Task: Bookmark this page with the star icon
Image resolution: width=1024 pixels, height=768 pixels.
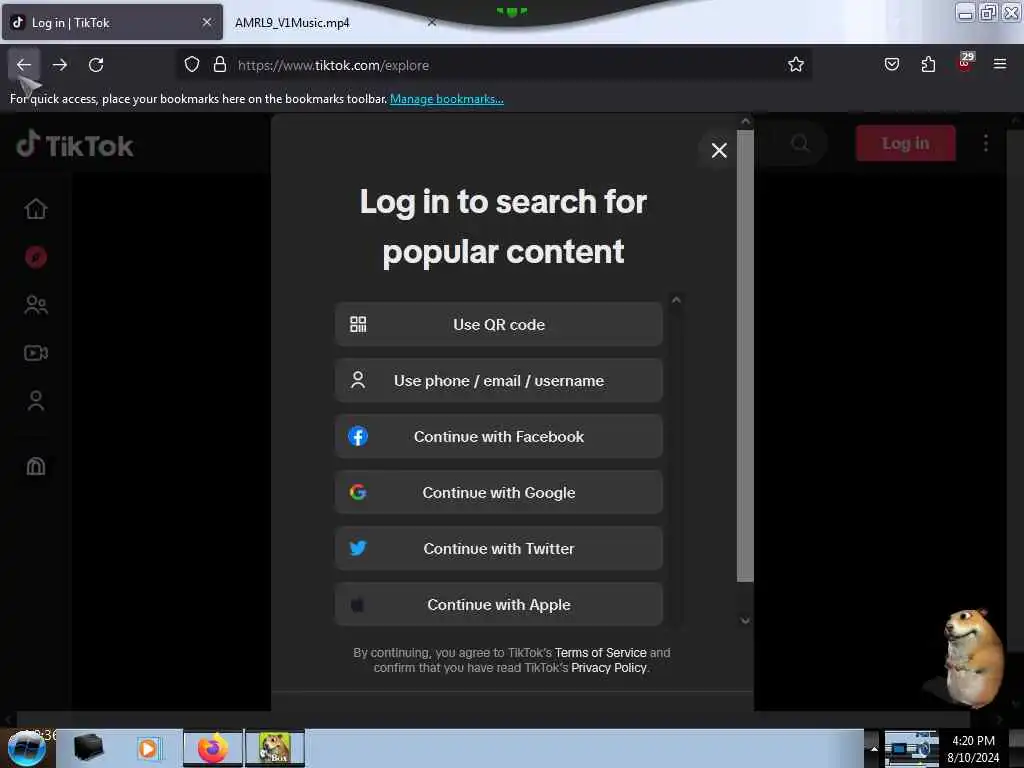Action: point(795,65)
